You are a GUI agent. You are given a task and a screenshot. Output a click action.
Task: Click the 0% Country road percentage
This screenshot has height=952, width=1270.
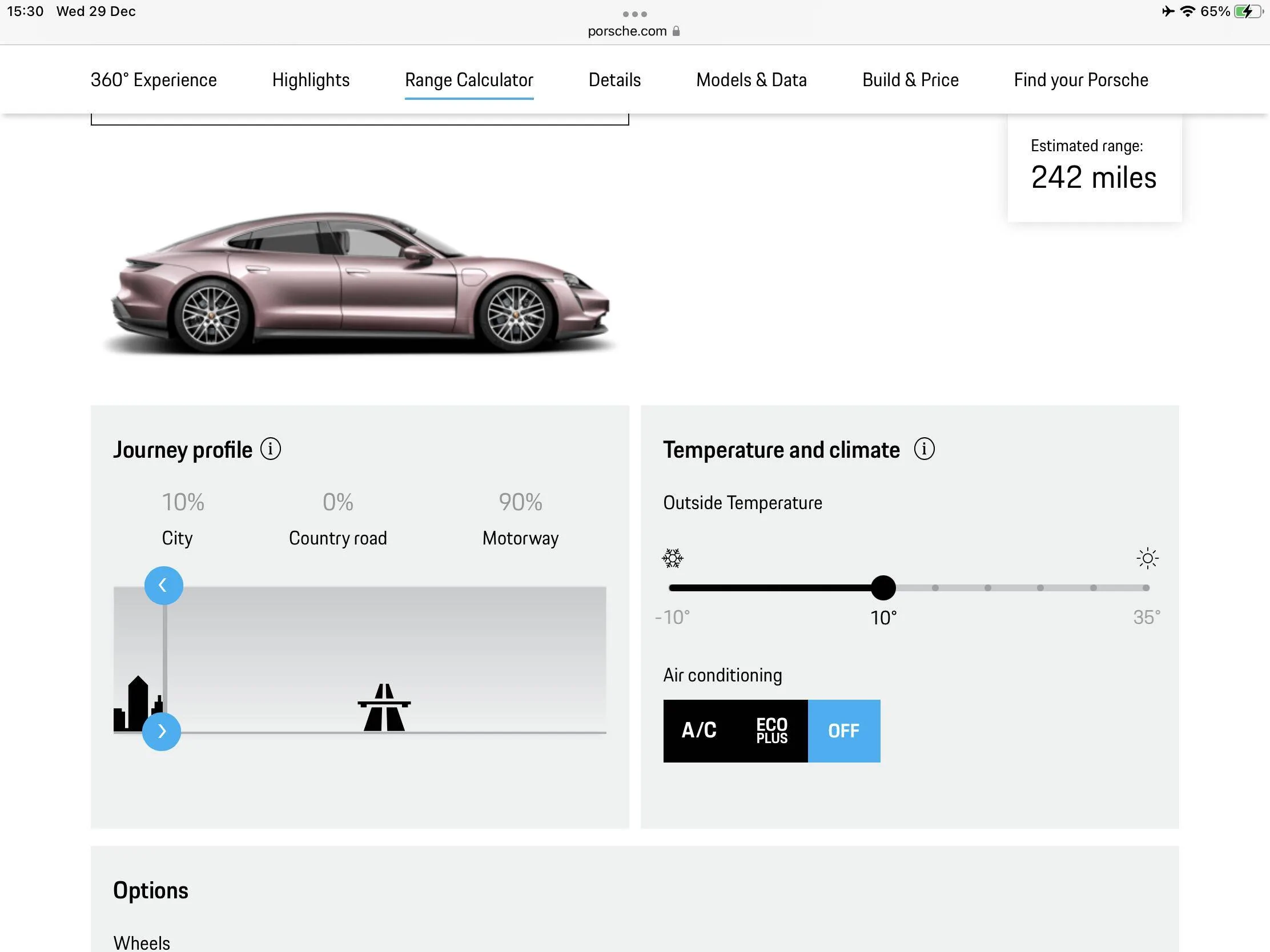(x=337, y=502)
